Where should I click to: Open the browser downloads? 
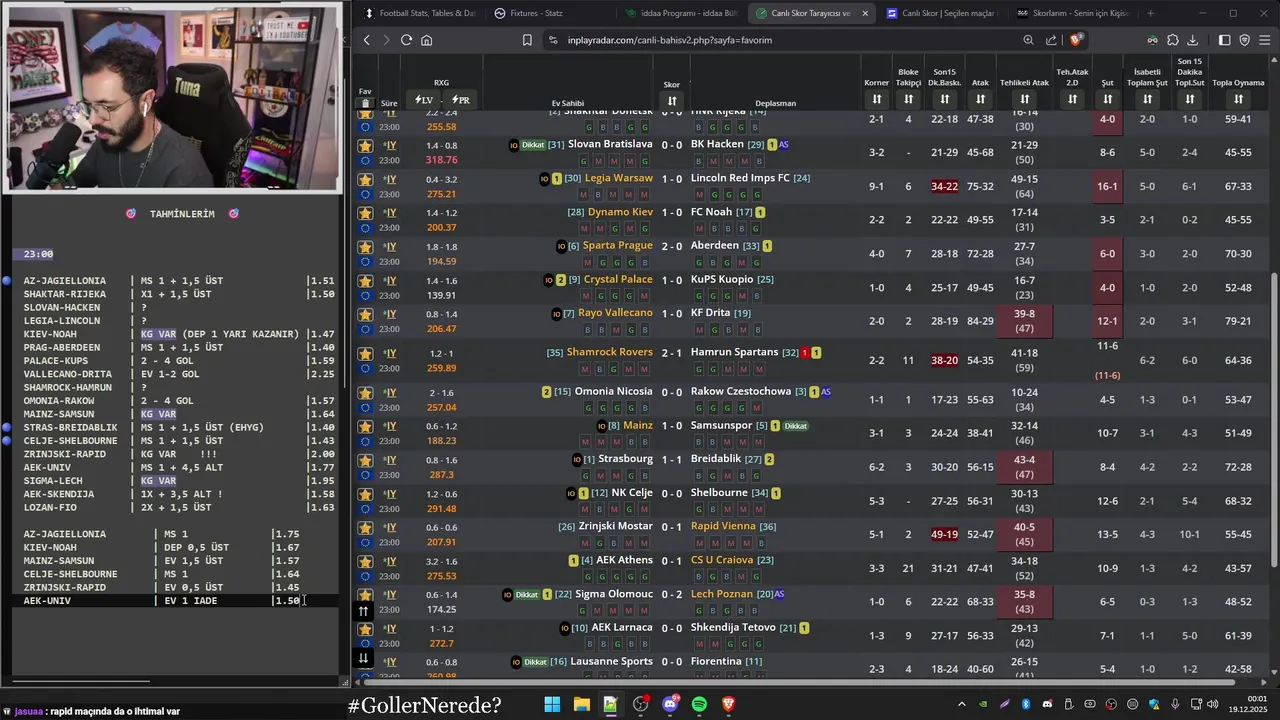tap(1193, 40)
